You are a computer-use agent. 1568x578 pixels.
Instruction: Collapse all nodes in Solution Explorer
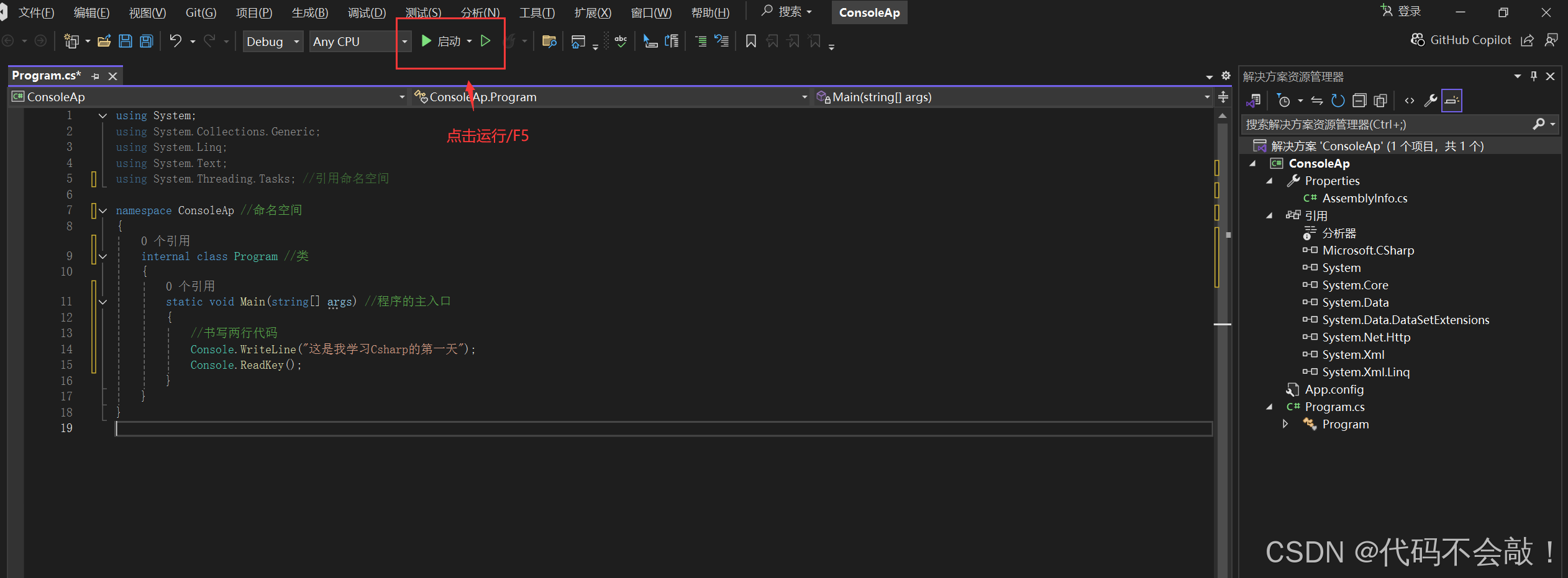(1359, 101)
